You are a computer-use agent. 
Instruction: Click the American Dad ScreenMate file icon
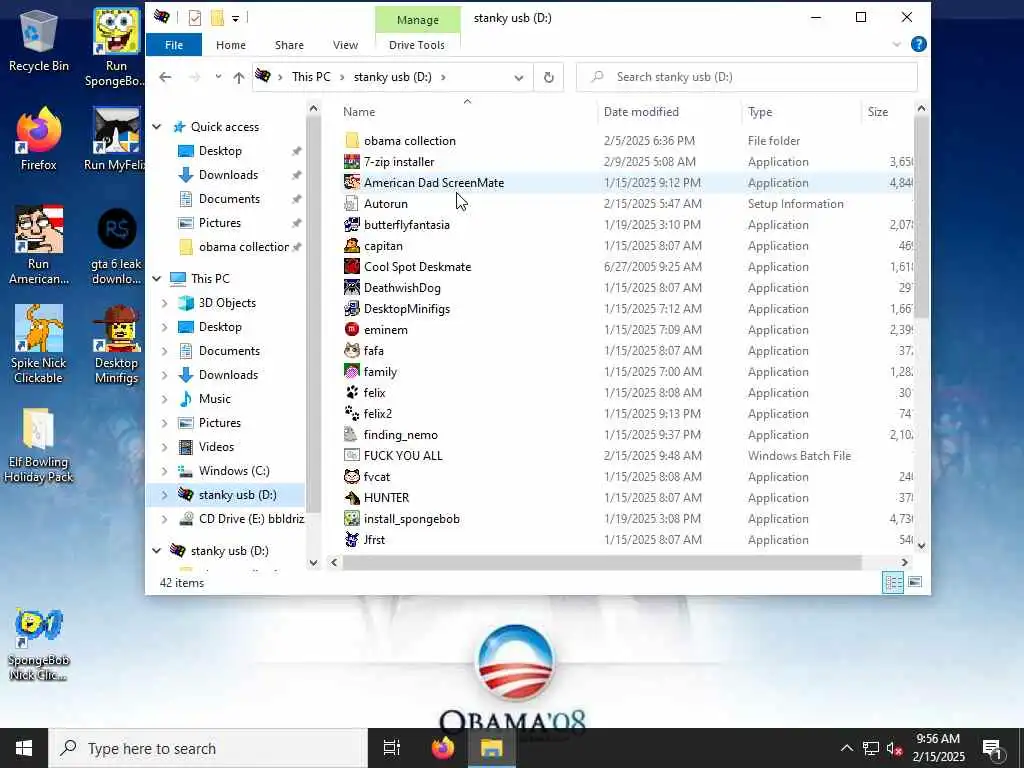(x=352, y=182)
